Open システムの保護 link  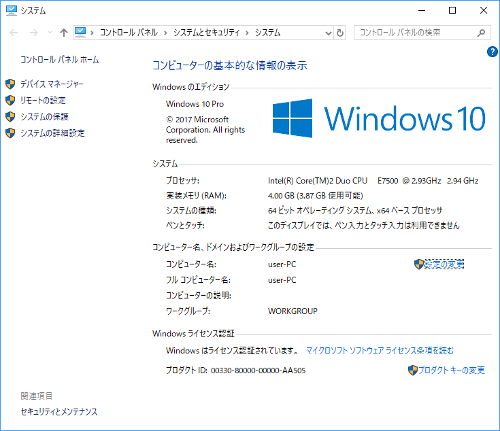[x=44, y=117]
